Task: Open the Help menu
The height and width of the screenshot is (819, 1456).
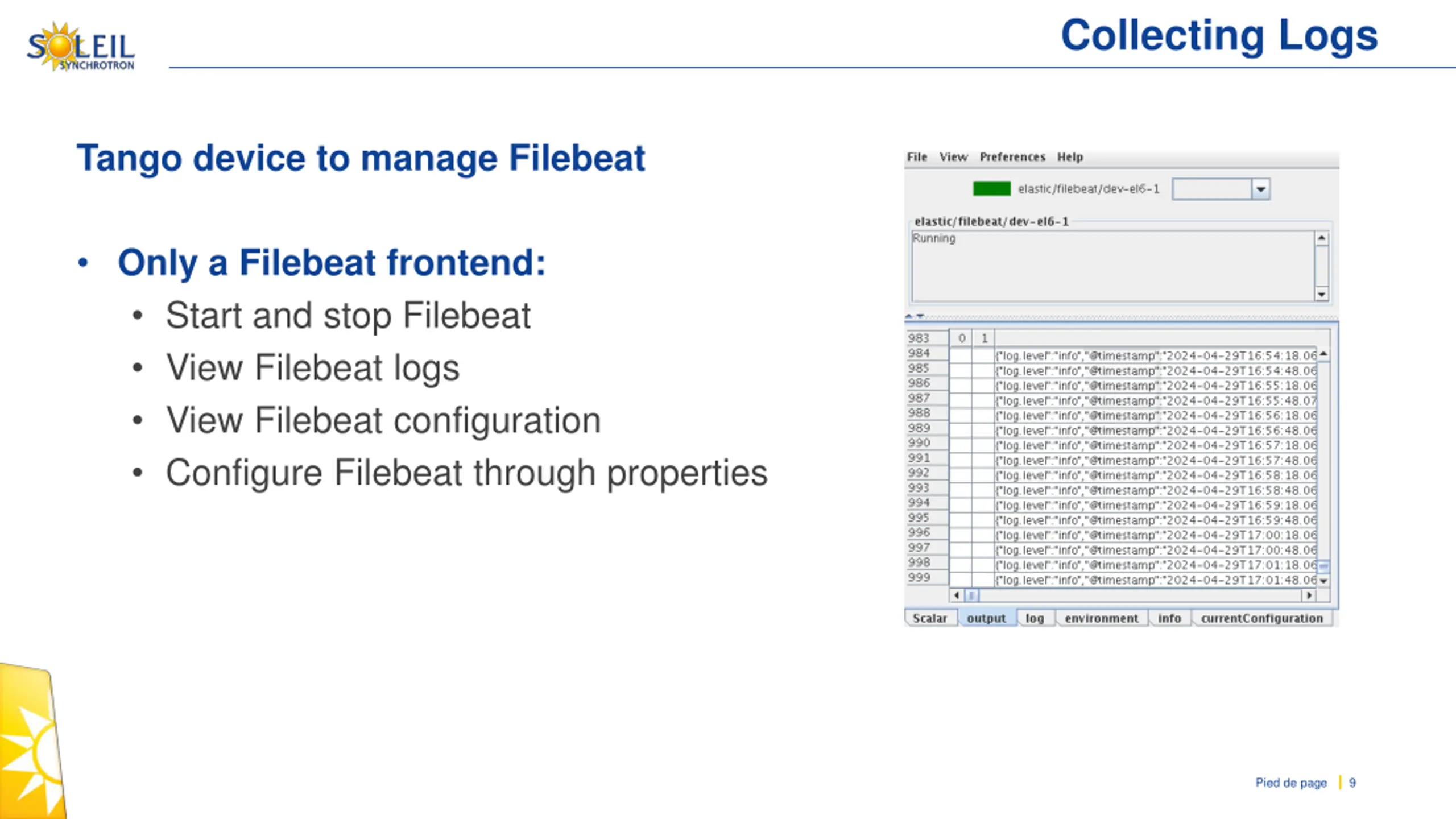Action: (1070, 157)
